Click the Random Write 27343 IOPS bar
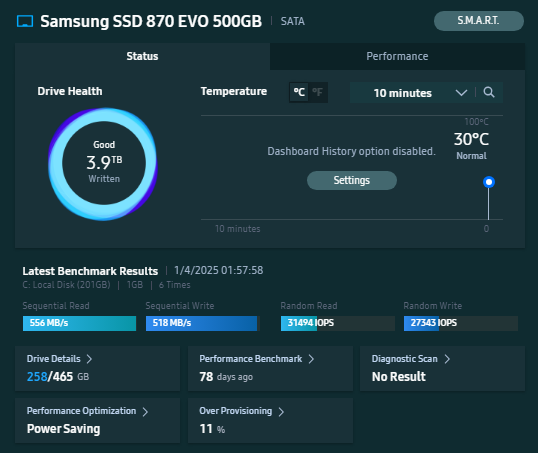538x453 pixels. coord(461,323)
